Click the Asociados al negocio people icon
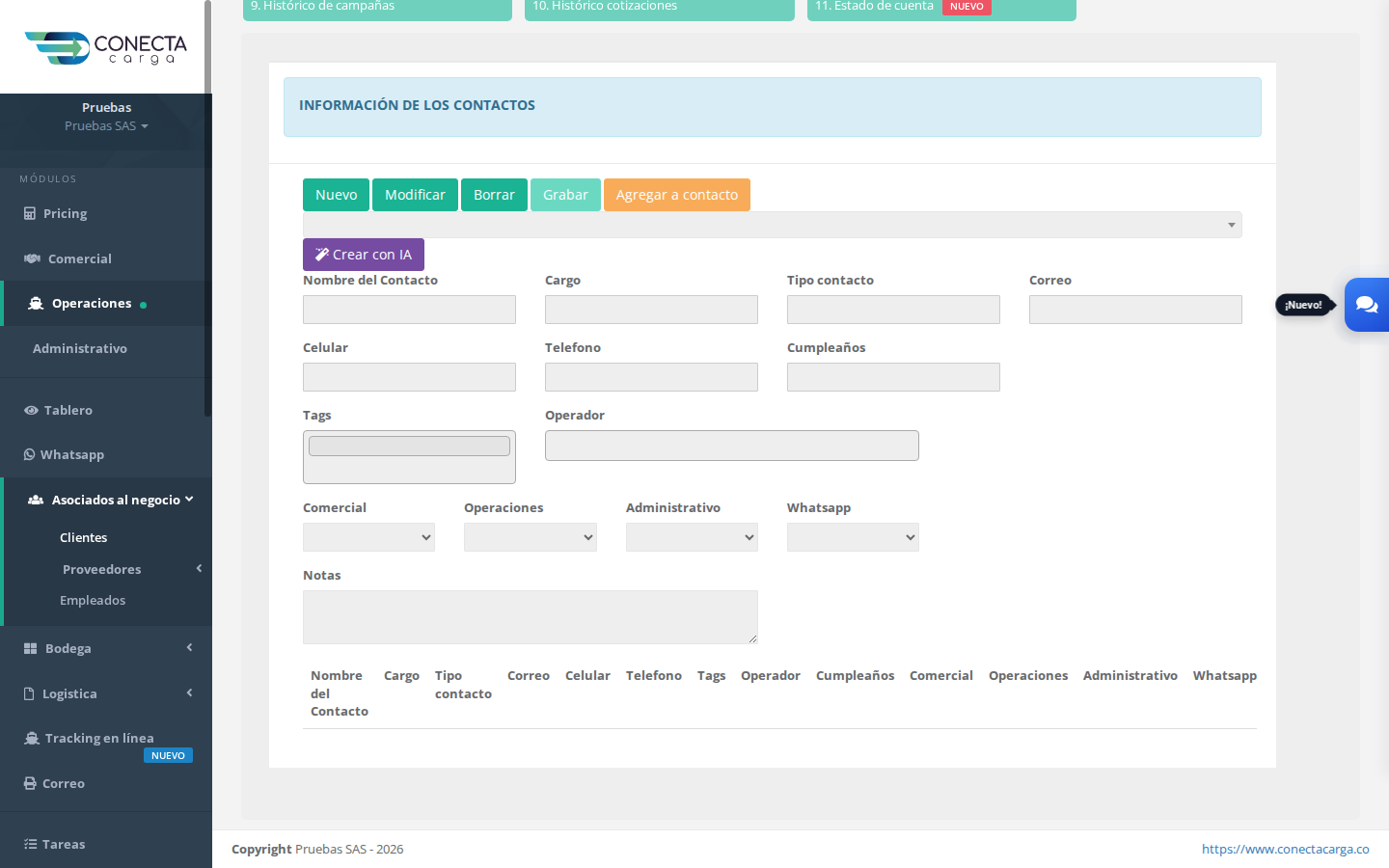The width and height of the screenshot is (1389, 868). (36, 500)
